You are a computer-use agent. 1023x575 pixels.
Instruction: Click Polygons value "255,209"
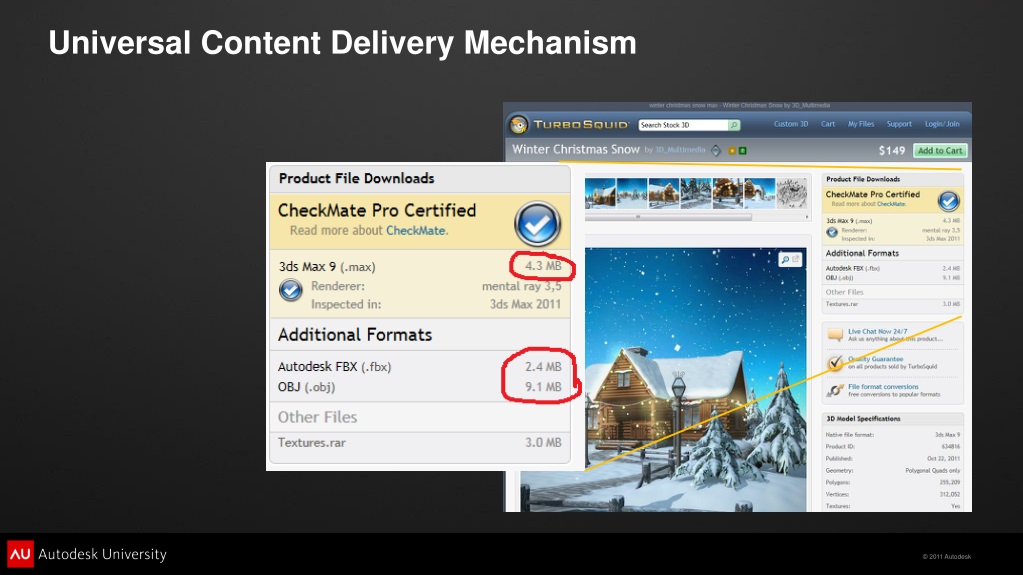pyautogui.click(x=949, y=482)
